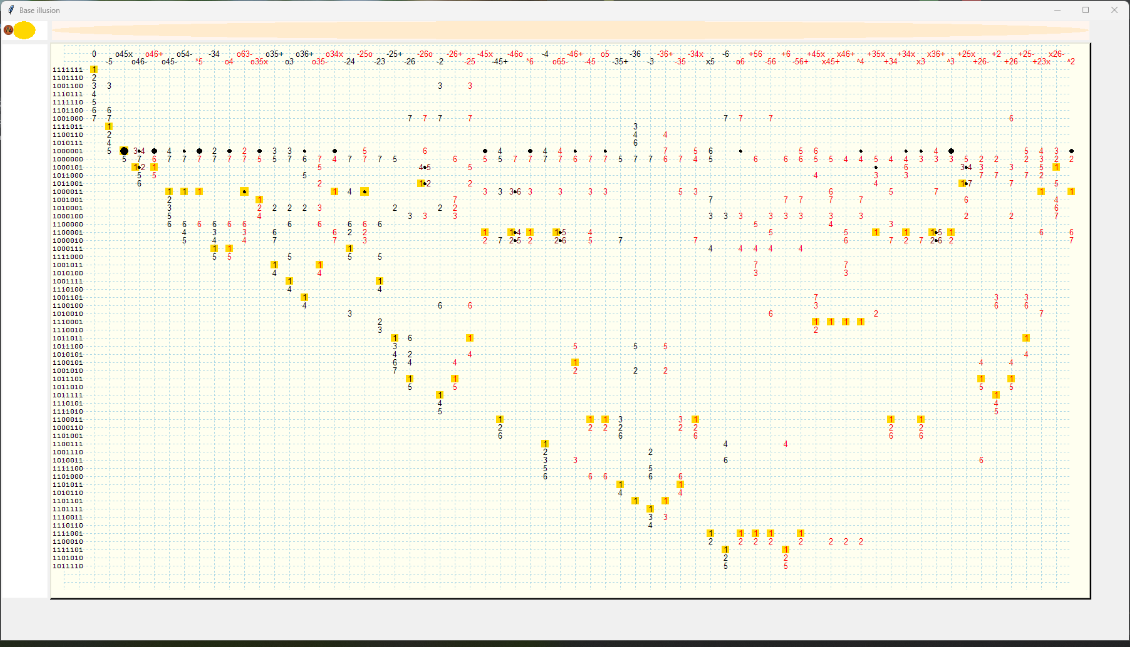Click the yellow oval indicator beside the brown icon
Image resolution: width=1130 pixels, height=647 pixels.
(x=24, y=31)
